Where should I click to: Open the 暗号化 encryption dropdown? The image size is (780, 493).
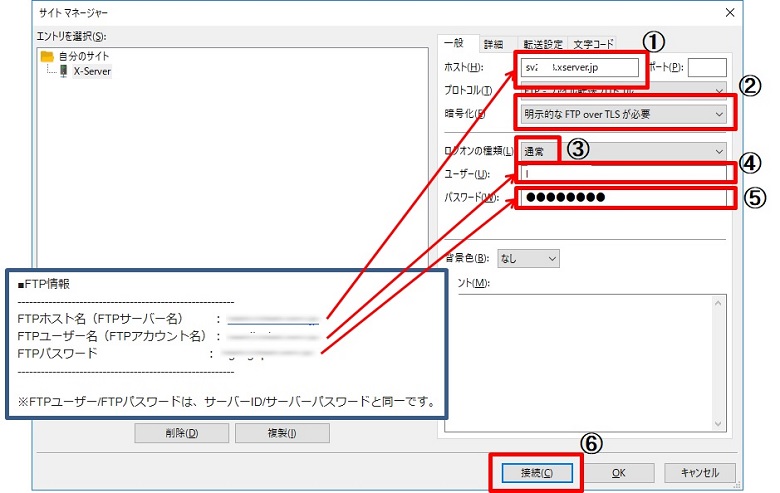click(623, 114)
